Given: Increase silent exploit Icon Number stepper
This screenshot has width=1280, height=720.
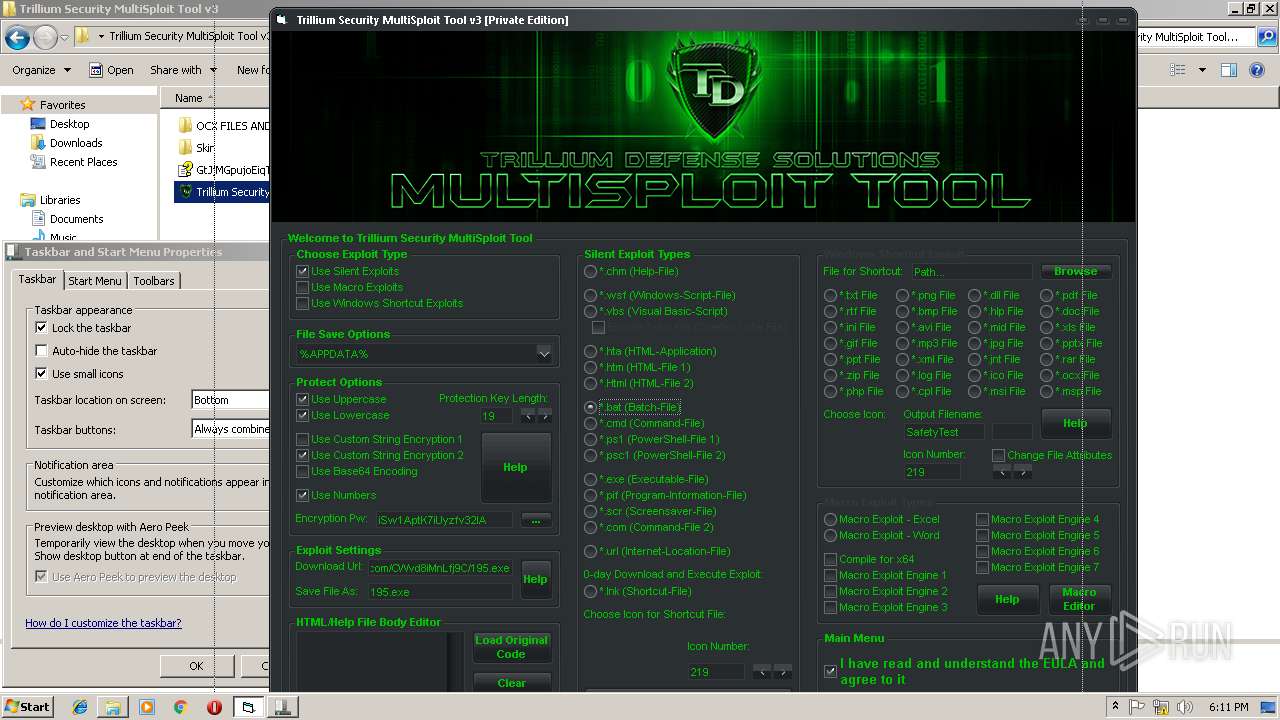Looking at the screenshot, I should [783, 671].
